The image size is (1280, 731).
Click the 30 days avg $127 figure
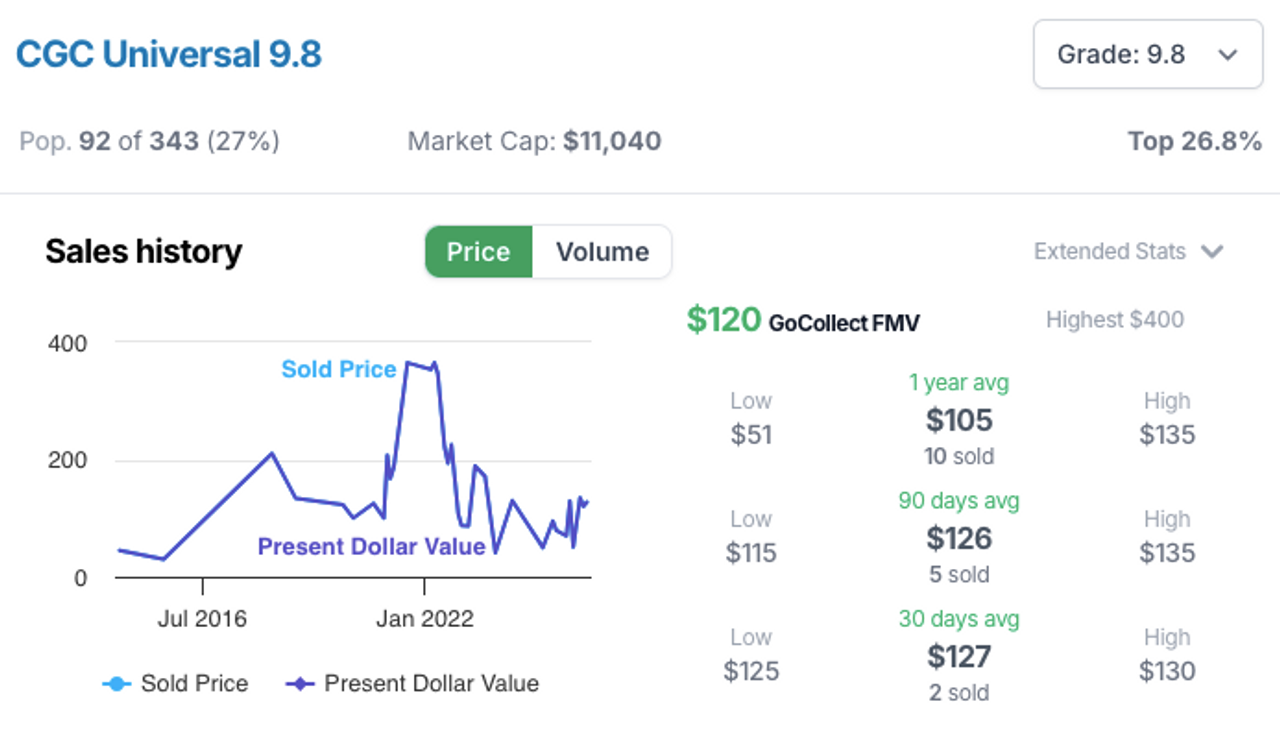pyautogui.click(x=959, y=656)
